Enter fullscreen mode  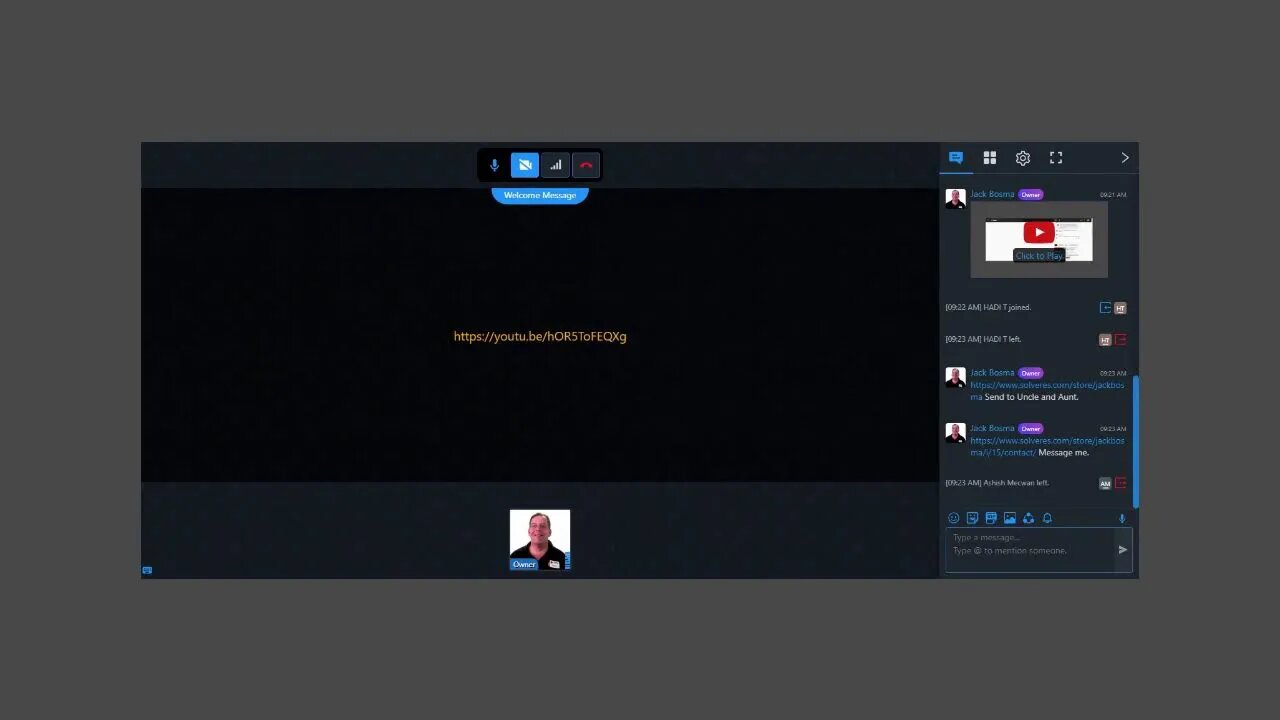click(1056, 158)
